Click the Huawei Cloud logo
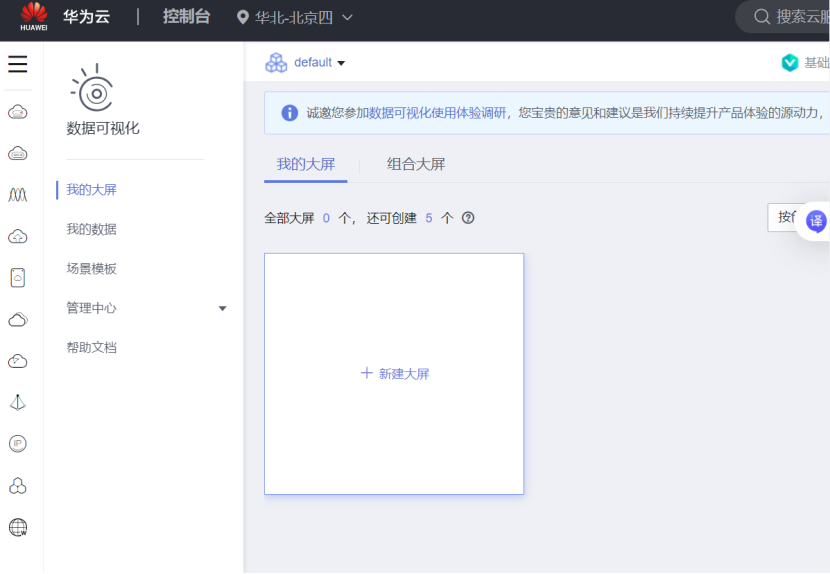 point(34,17)
